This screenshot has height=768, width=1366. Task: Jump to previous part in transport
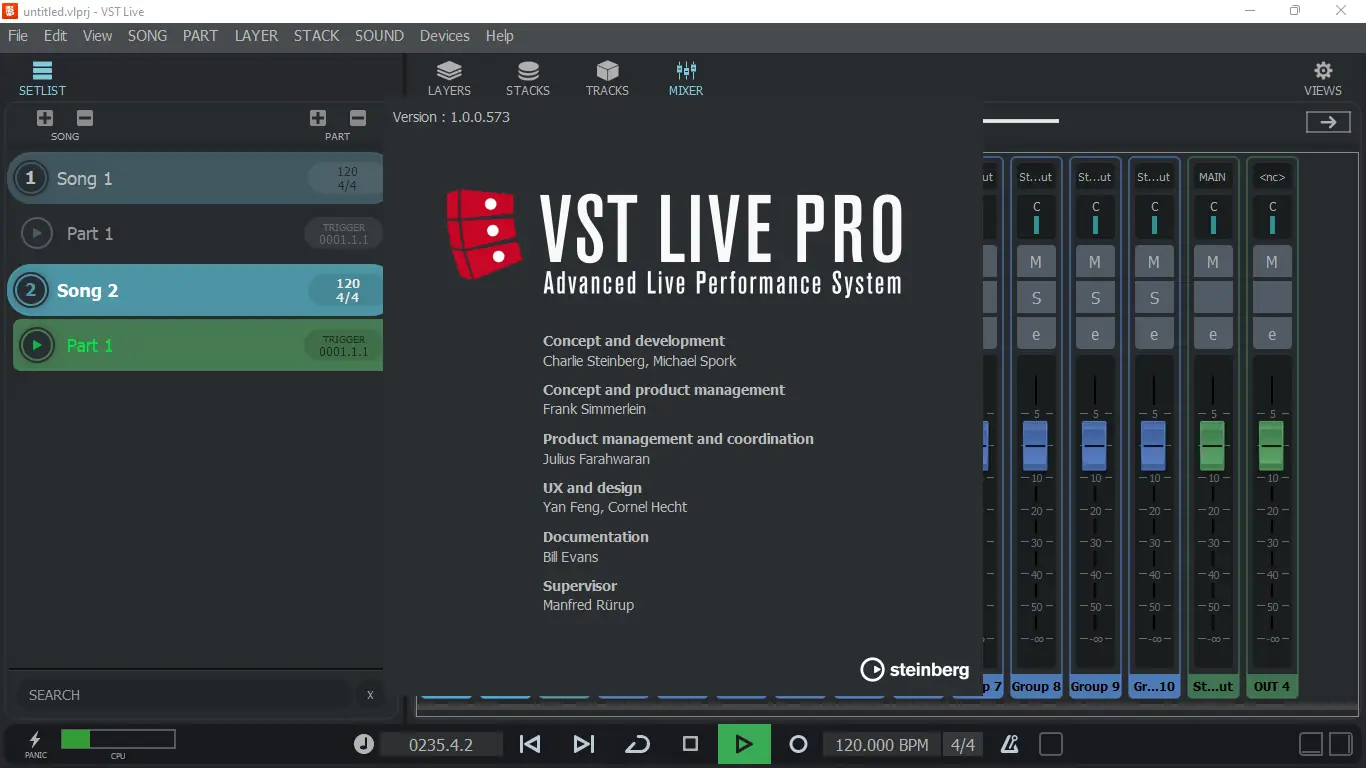pyautogui.click(x=530, y=744)
